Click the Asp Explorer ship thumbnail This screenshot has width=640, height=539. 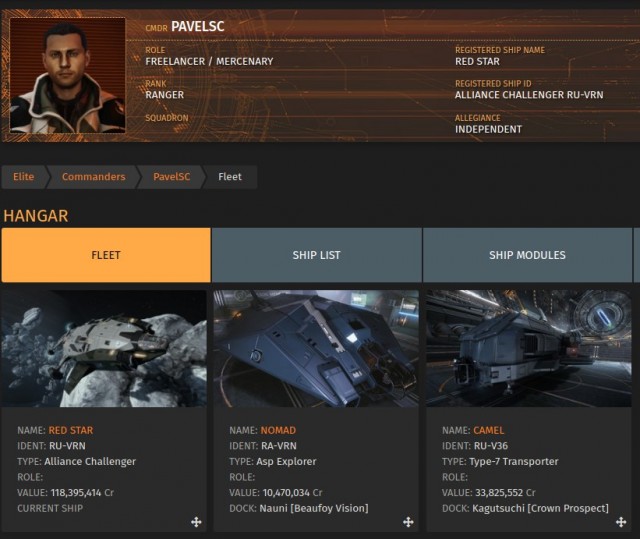(316, 348)
